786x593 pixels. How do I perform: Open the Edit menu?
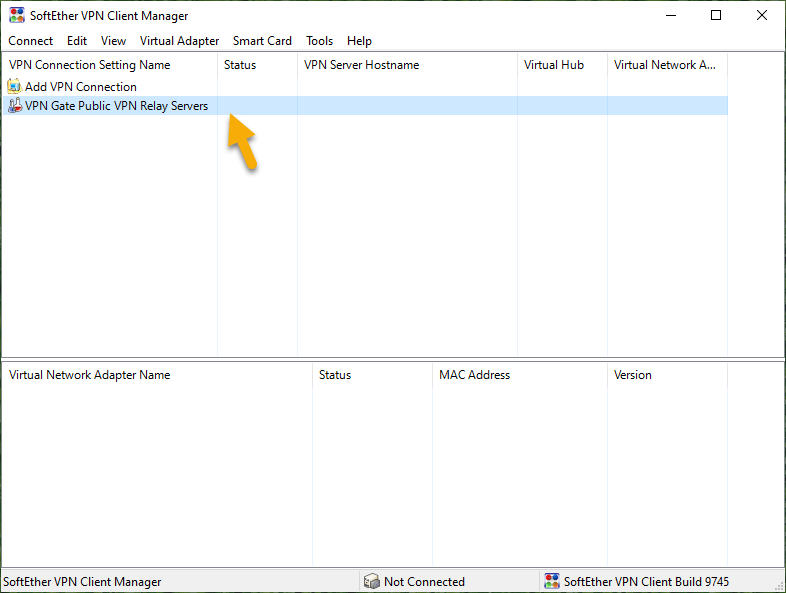(x=77, y=41)
